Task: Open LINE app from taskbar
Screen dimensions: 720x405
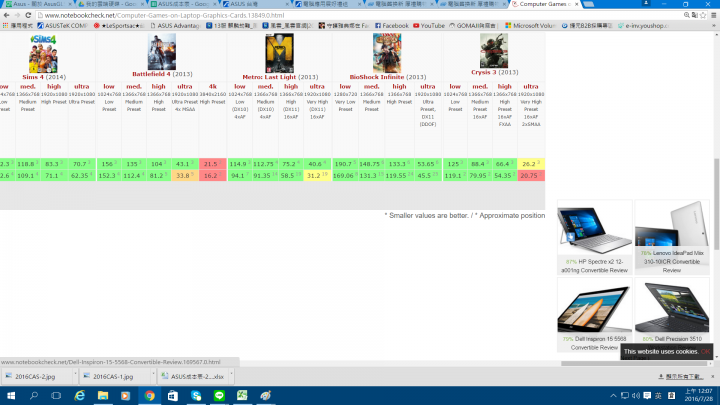Action: (219, 395)
